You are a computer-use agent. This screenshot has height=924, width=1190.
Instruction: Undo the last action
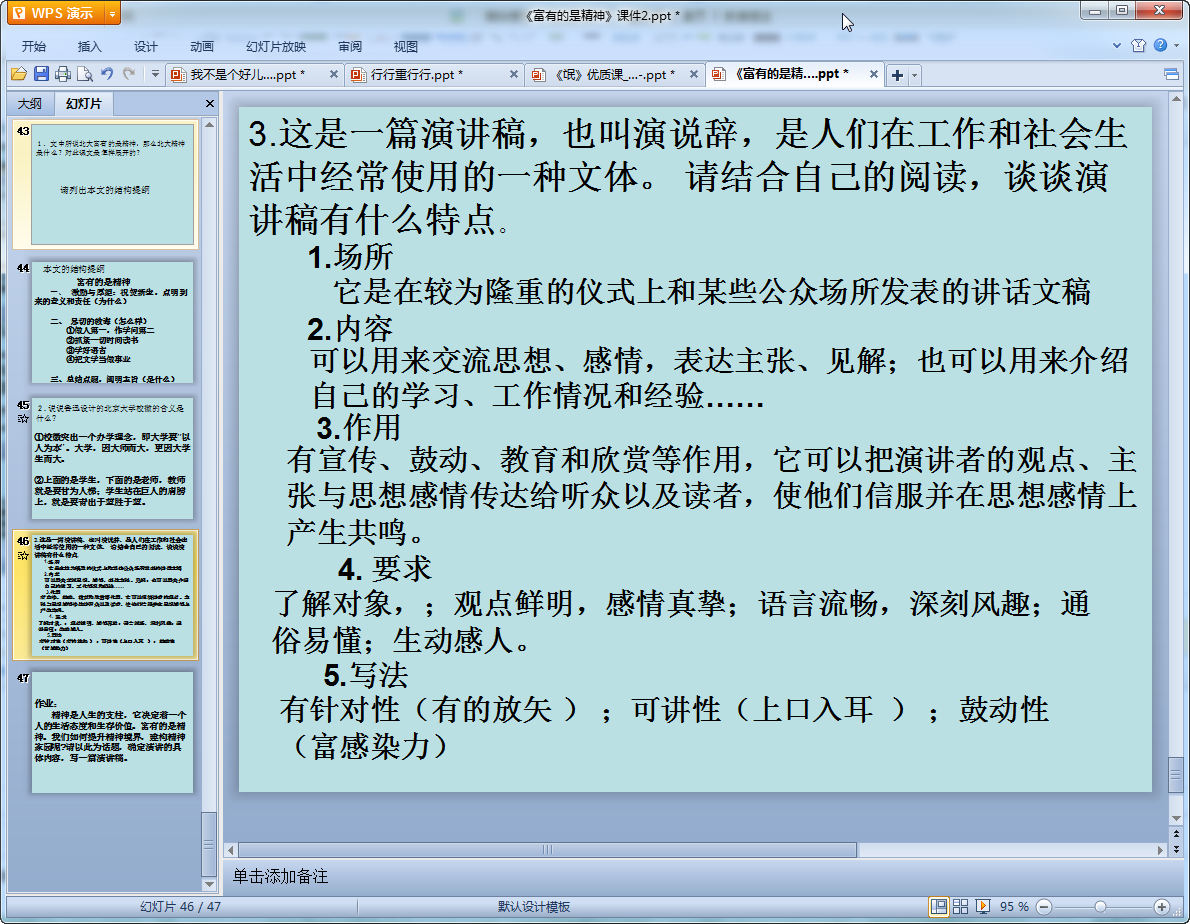coord(107,74)
